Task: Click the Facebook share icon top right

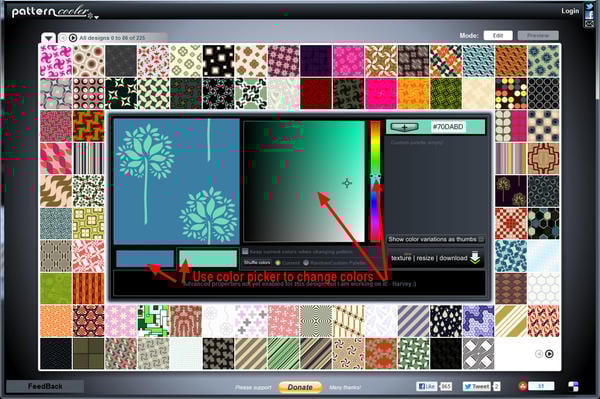Action: pos(589,15)
